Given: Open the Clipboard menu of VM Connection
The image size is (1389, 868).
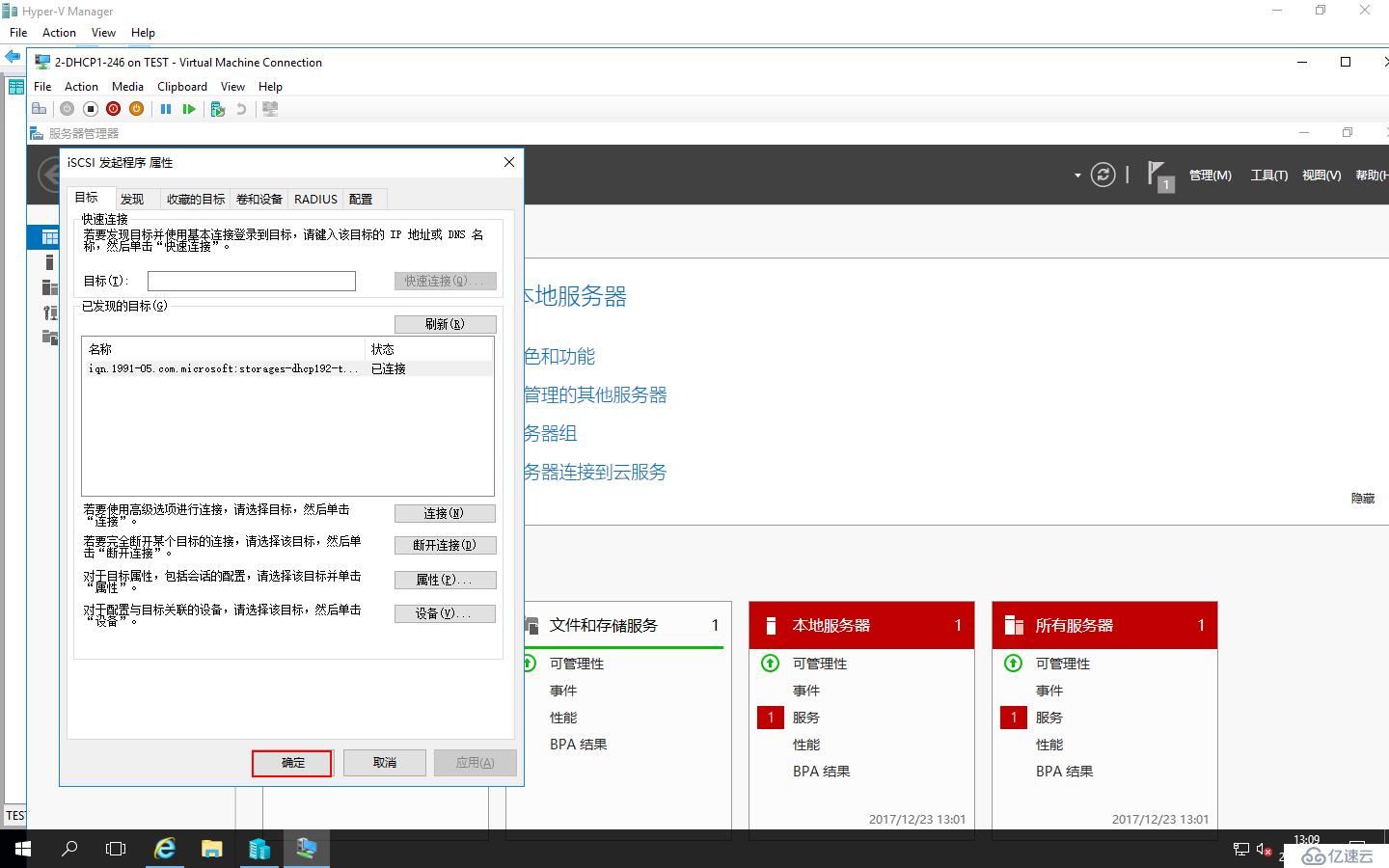Looking at the screenshot, I should tap(182, 86).
